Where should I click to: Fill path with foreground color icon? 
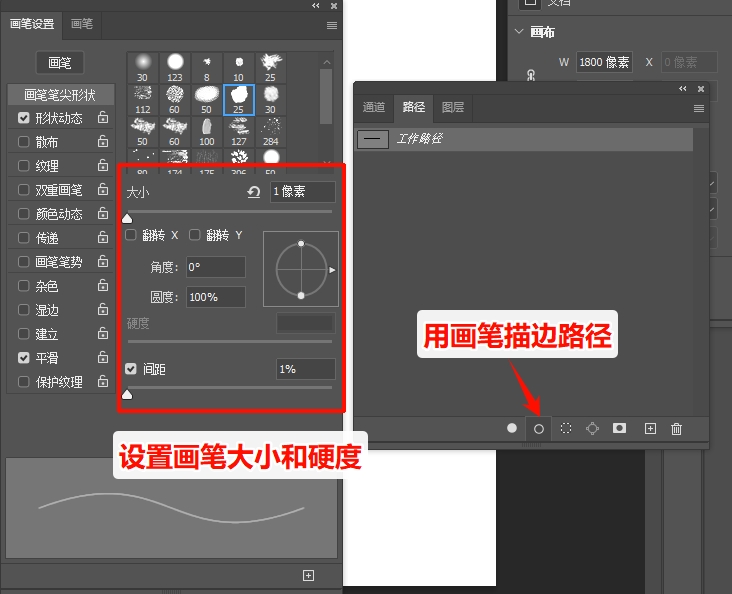click(512, 428)
